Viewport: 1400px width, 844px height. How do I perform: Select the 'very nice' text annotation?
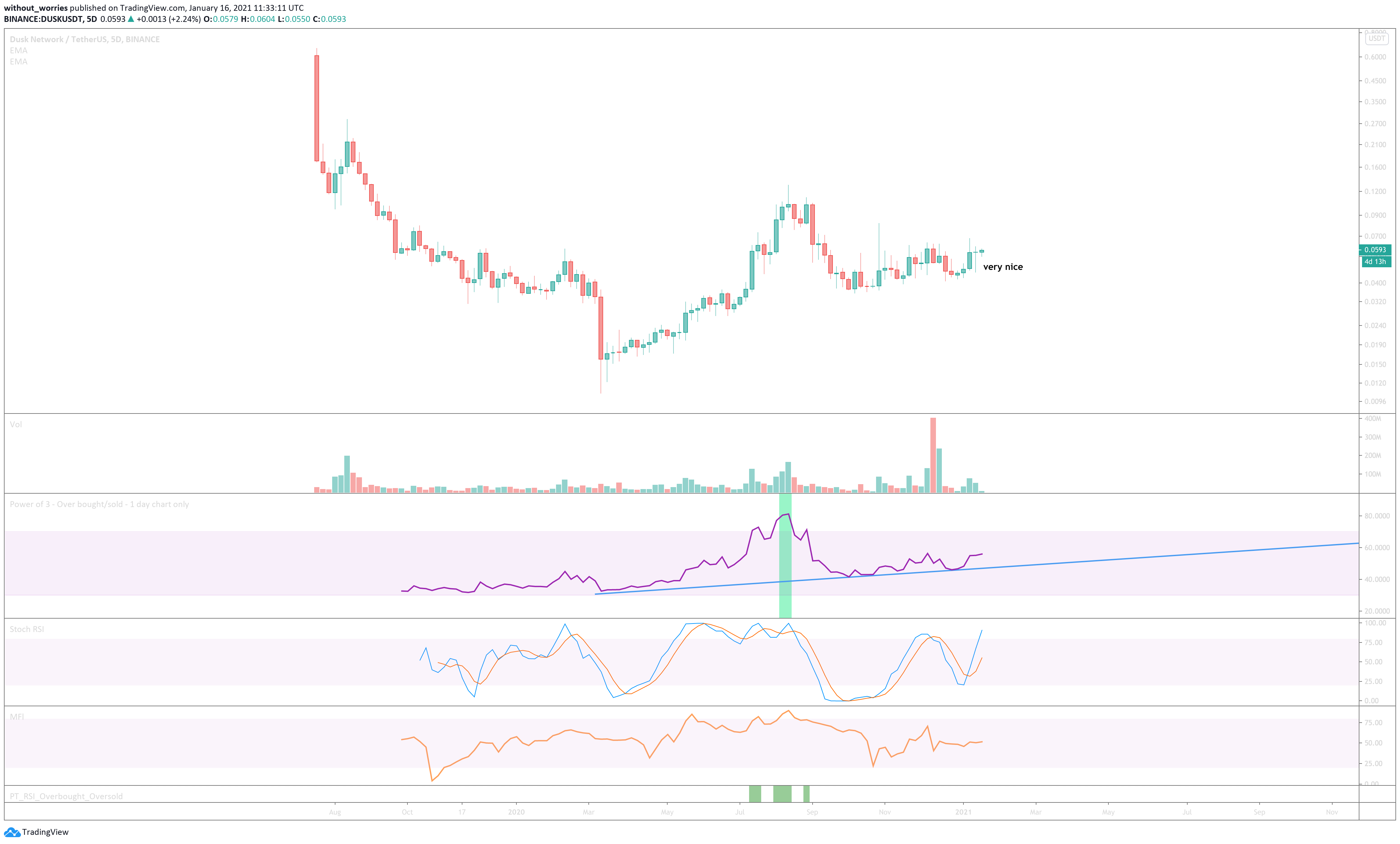1003,267
